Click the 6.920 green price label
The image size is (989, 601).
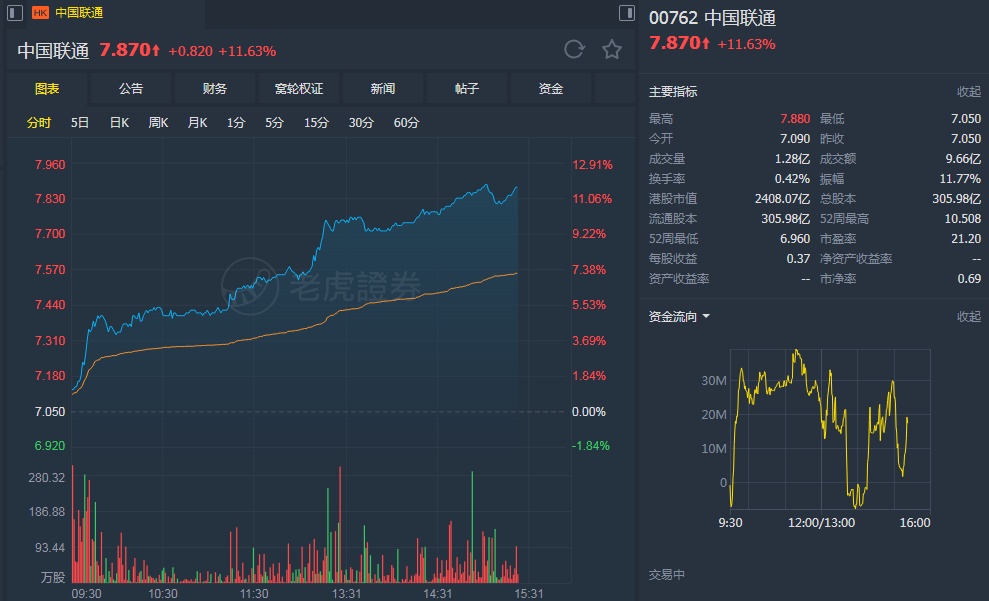point(50,446)
